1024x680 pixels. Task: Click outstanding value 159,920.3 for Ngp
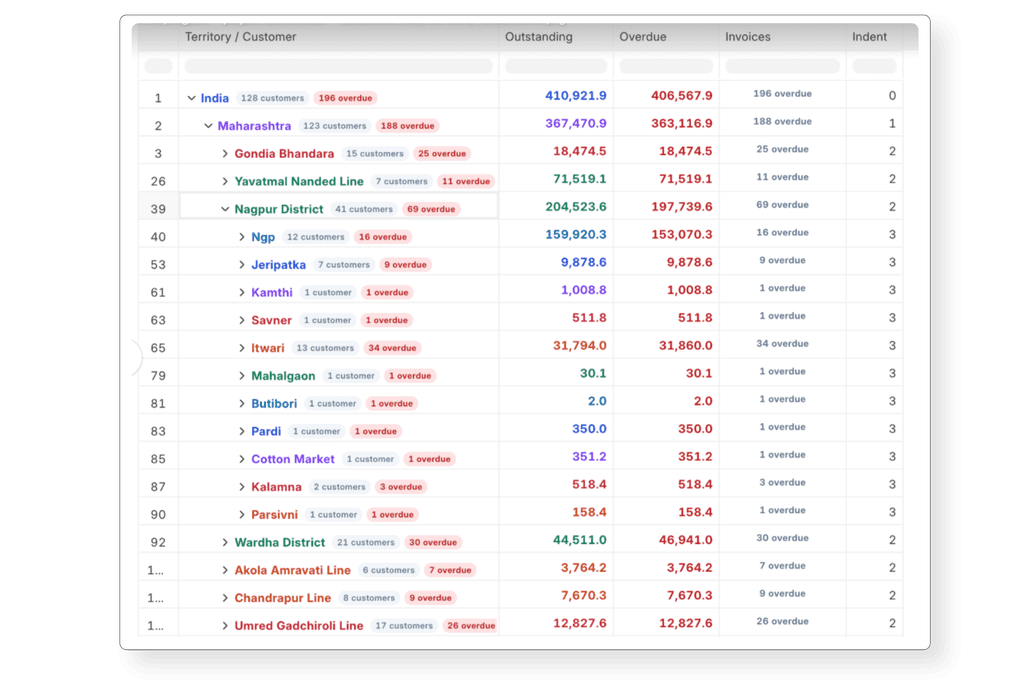[576, 234]
